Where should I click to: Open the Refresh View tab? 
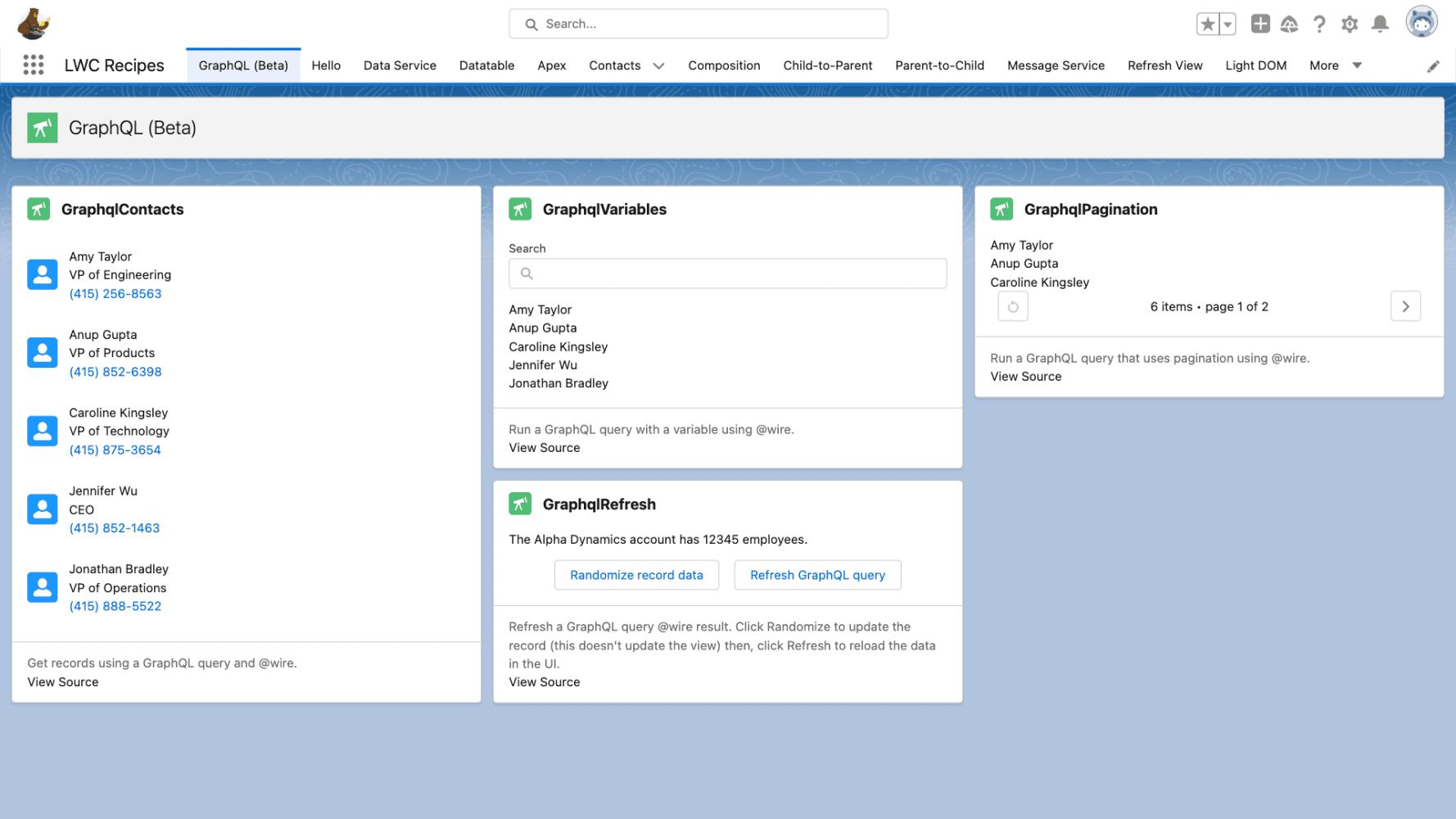[x=1164, y=66]
